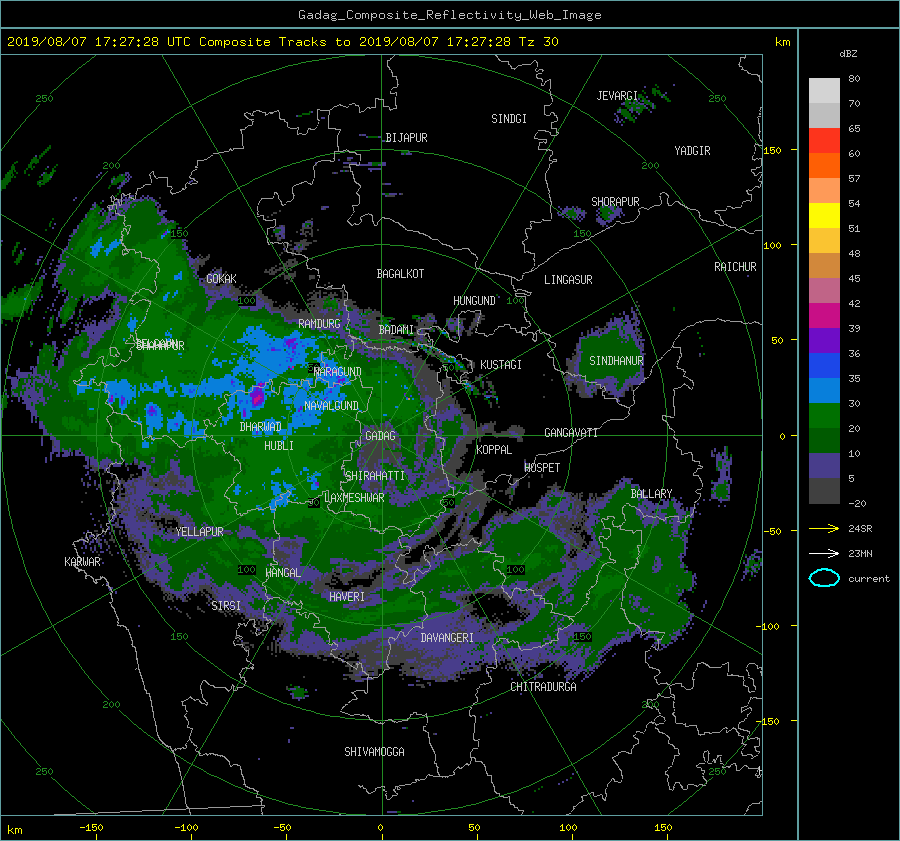Select the magenta 39 dBZ color swatch

pos(824,316)
